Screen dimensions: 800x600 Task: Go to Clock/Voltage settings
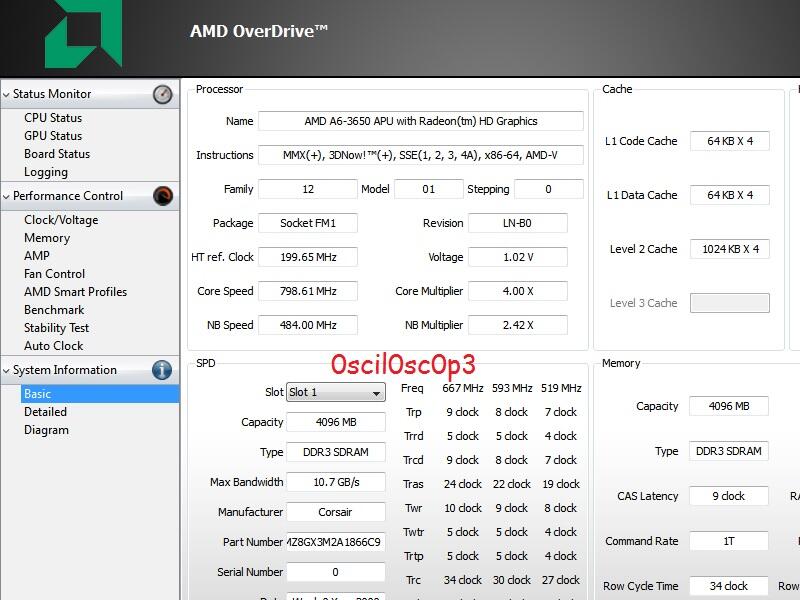point(61,220)
